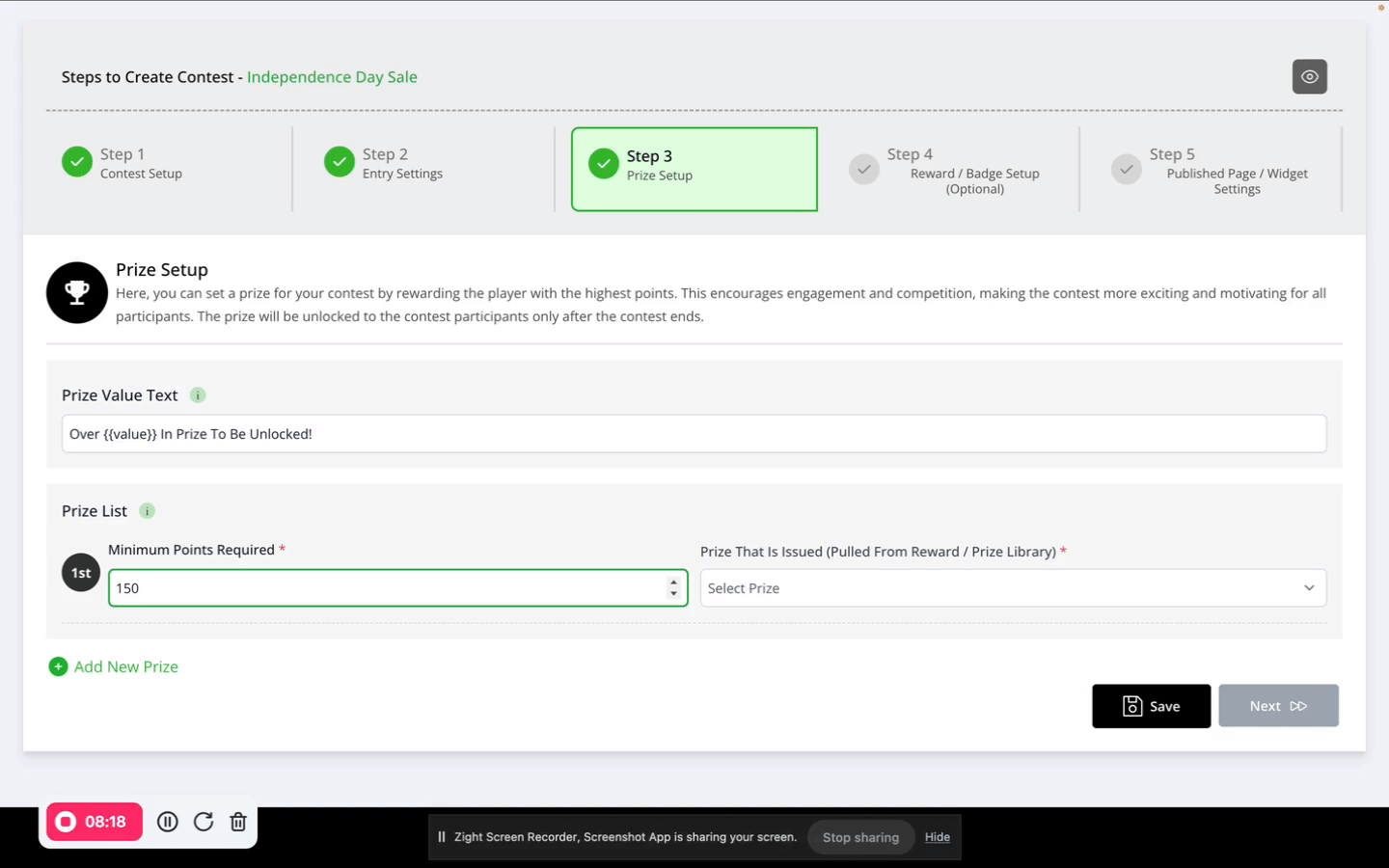Select the Step 3 Prize Setup tab
Image resolution: width=1389 pixels, height=868 pixels.
pos(694,169)
